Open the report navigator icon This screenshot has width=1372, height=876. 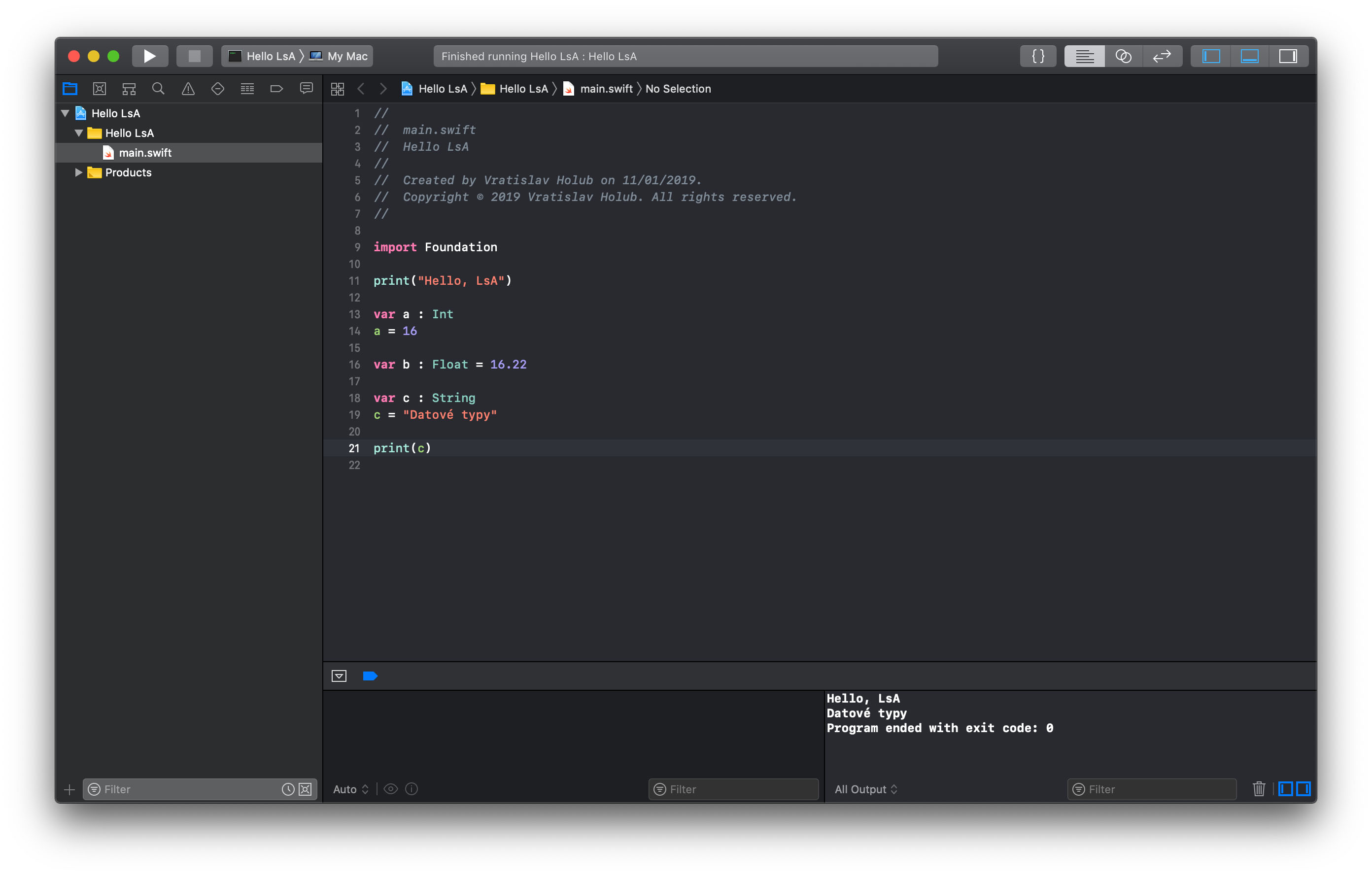pos(307,89)
